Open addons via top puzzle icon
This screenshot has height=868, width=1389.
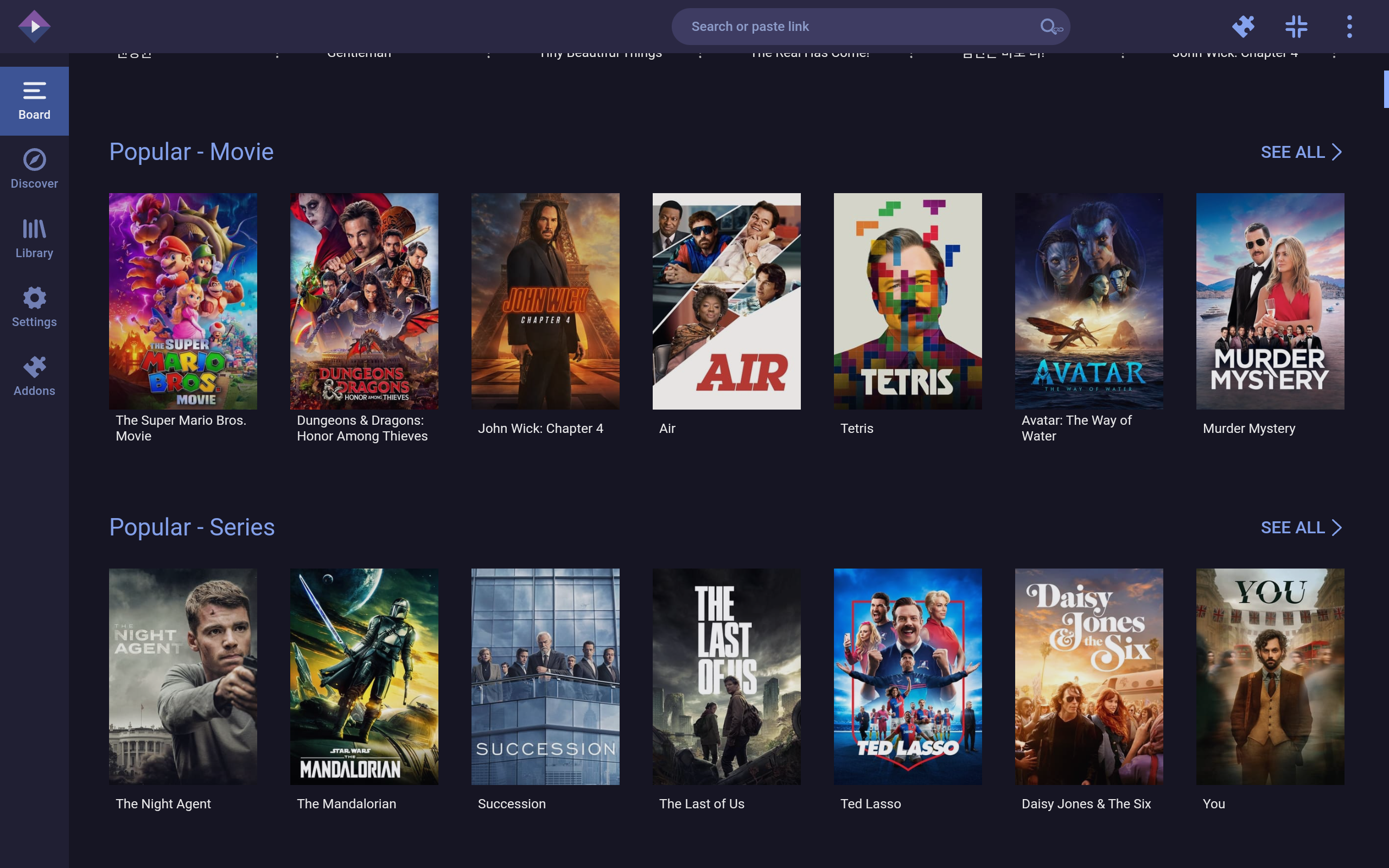pyautogui.click(x=1243, y=27)
